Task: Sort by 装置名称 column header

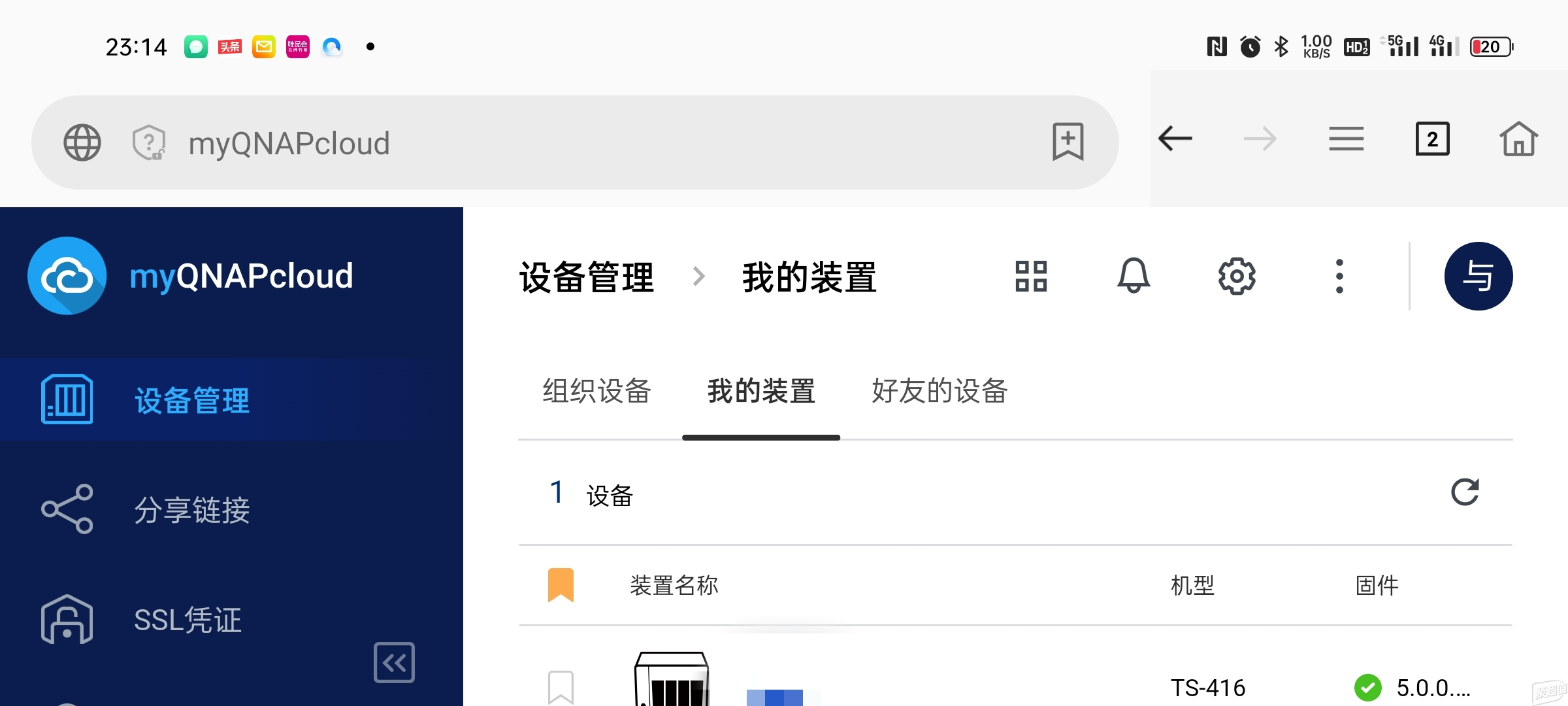Action: (674, 586)
